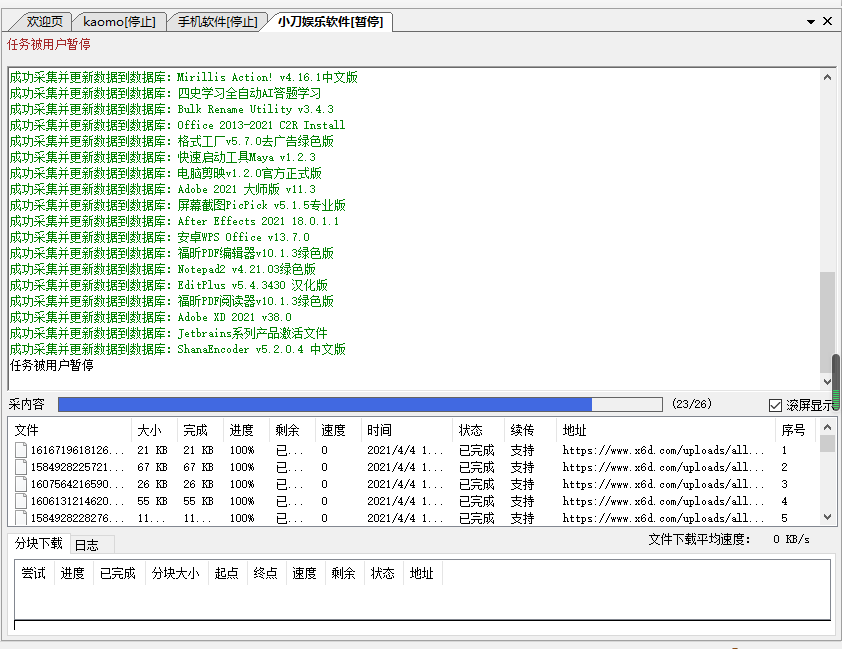Sort file list by 剩余 column header
This screenshot has width=842, height=649.
pyautogui.click(x=292, y=430)
